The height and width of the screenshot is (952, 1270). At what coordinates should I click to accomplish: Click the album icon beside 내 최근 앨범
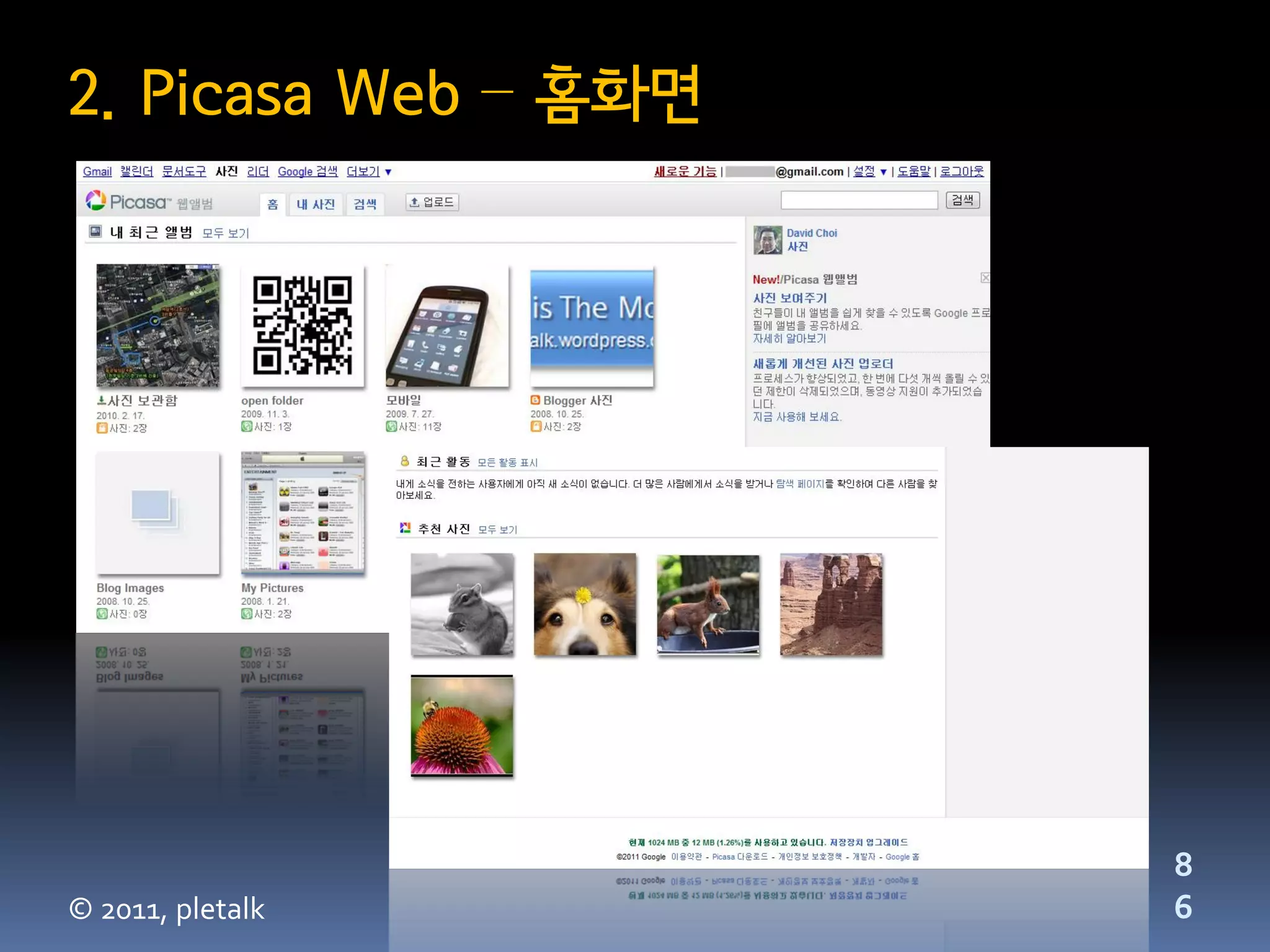(95, 232)
